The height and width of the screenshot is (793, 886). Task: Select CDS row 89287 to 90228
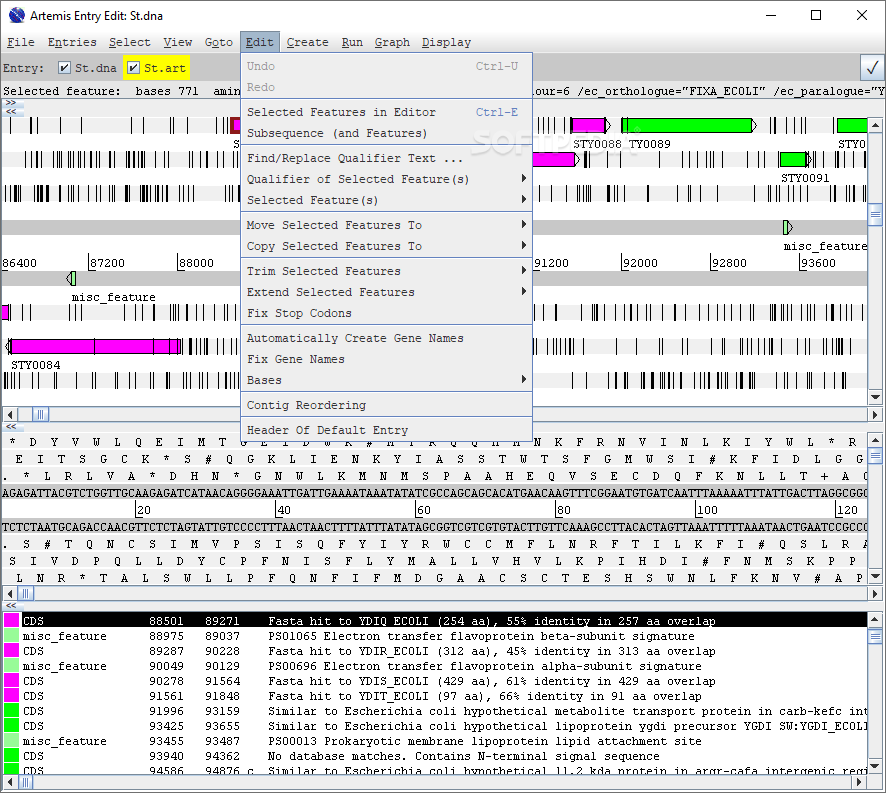[x=435, y=651]
